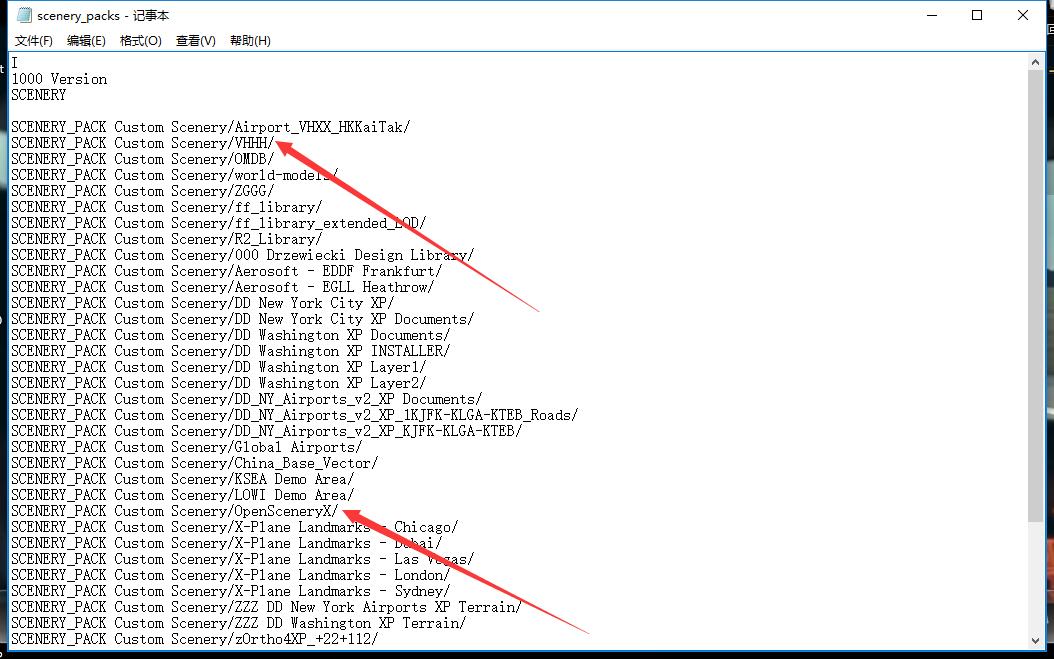Click the X-Plane Landmarks - Chicago line

tap(235, 527)
